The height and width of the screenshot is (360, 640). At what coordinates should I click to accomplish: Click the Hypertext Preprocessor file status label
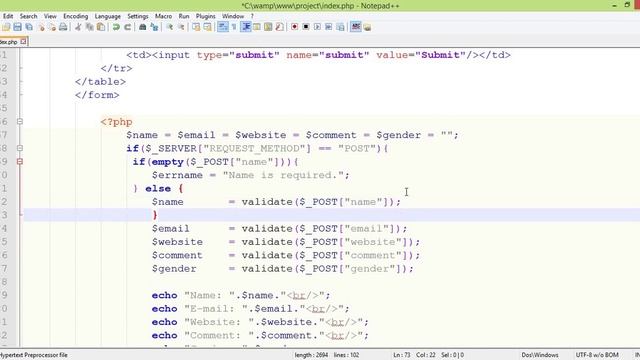tap(34, 355)
